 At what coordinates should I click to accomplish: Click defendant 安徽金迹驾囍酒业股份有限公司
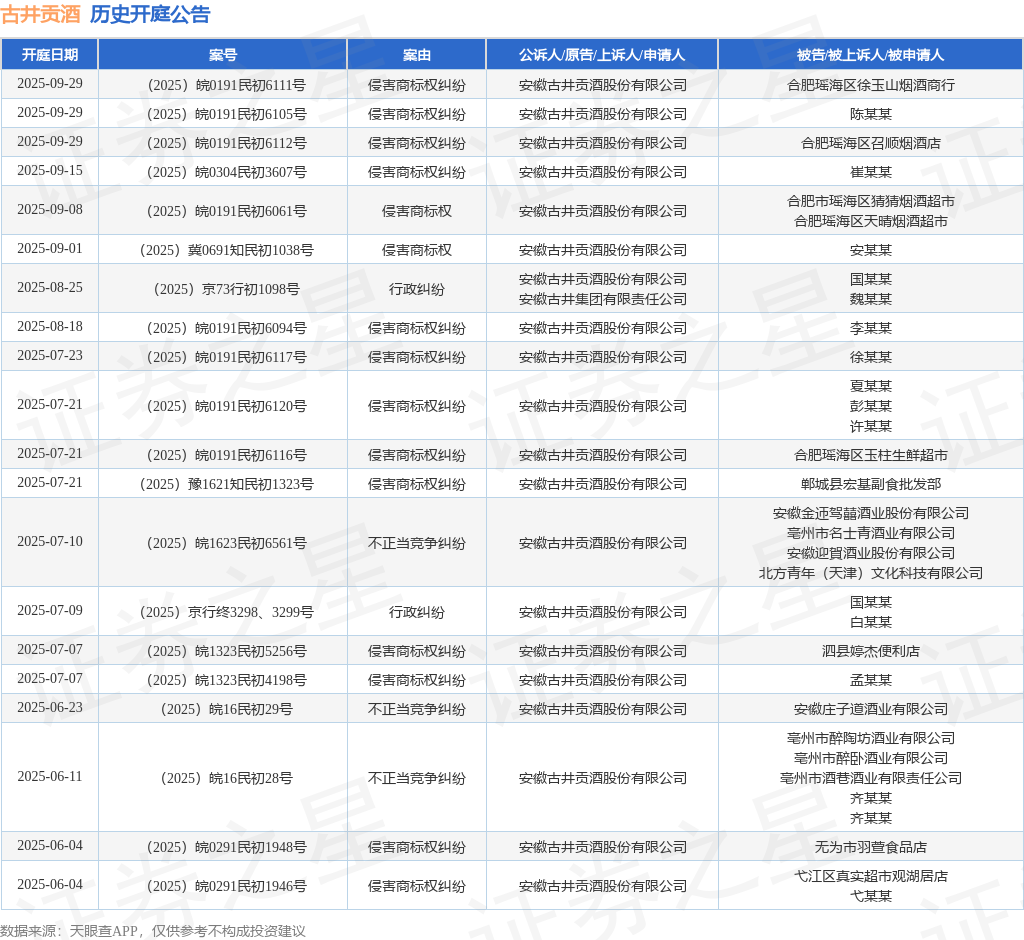[871, 513]
